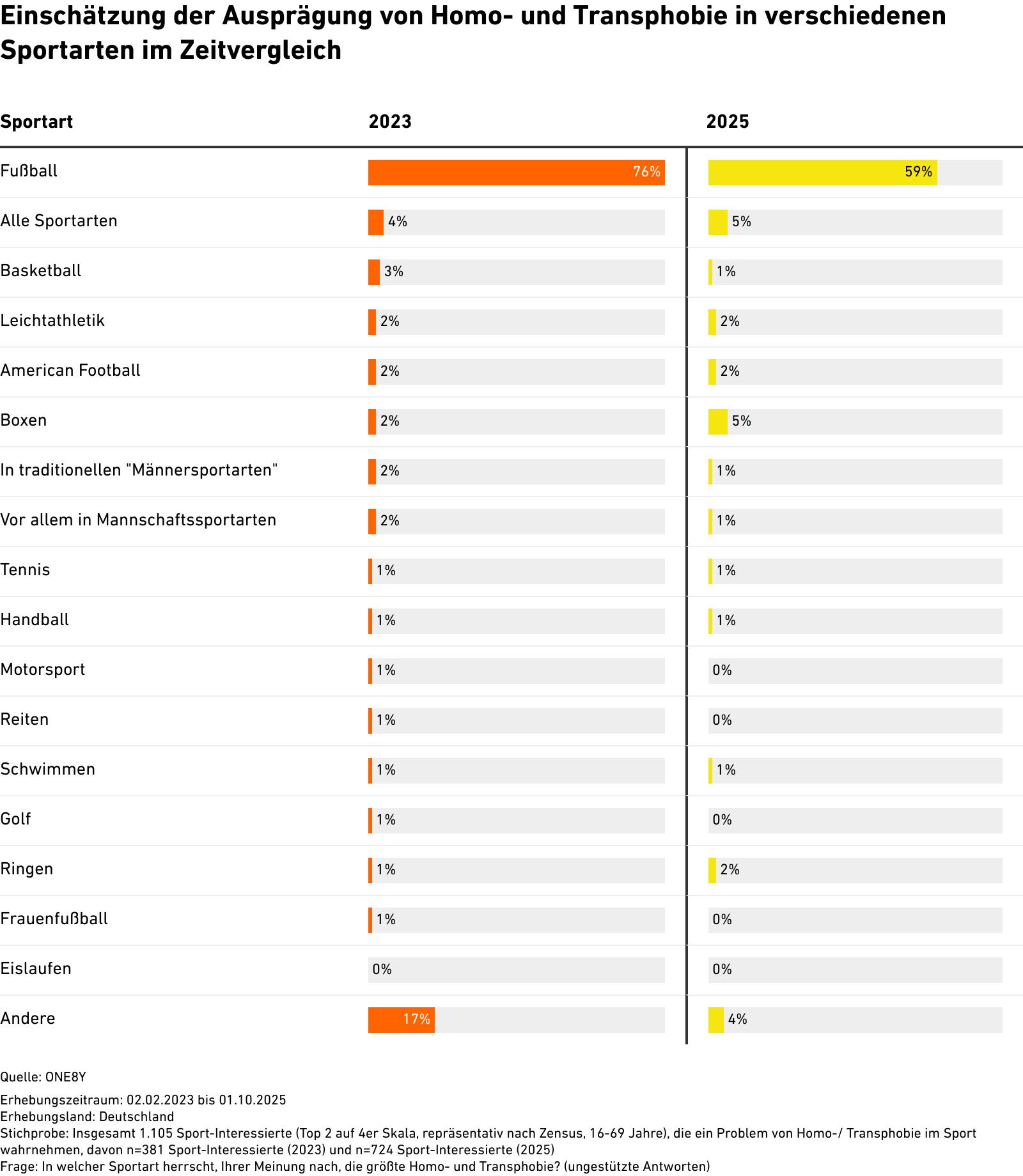Click the Alle Sportarten row label
This screenshot has width=1023, height=1176.
click(x=59, y=221)
